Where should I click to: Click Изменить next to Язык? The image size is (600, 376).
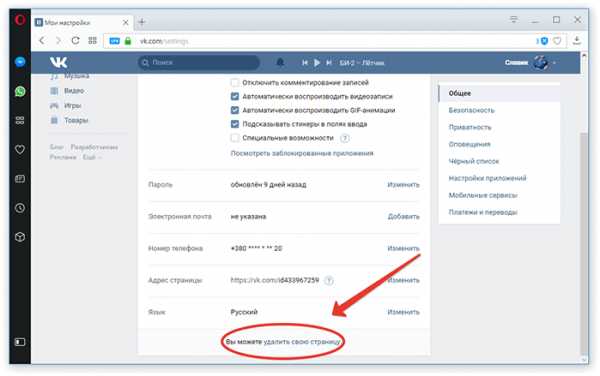[403, 312]
